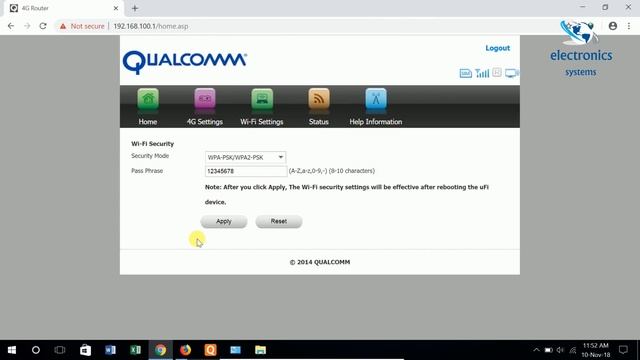The height and width of the screenshot is (360, 640).
Task: Open the Windows Start menu
Action: pos(12,350)
